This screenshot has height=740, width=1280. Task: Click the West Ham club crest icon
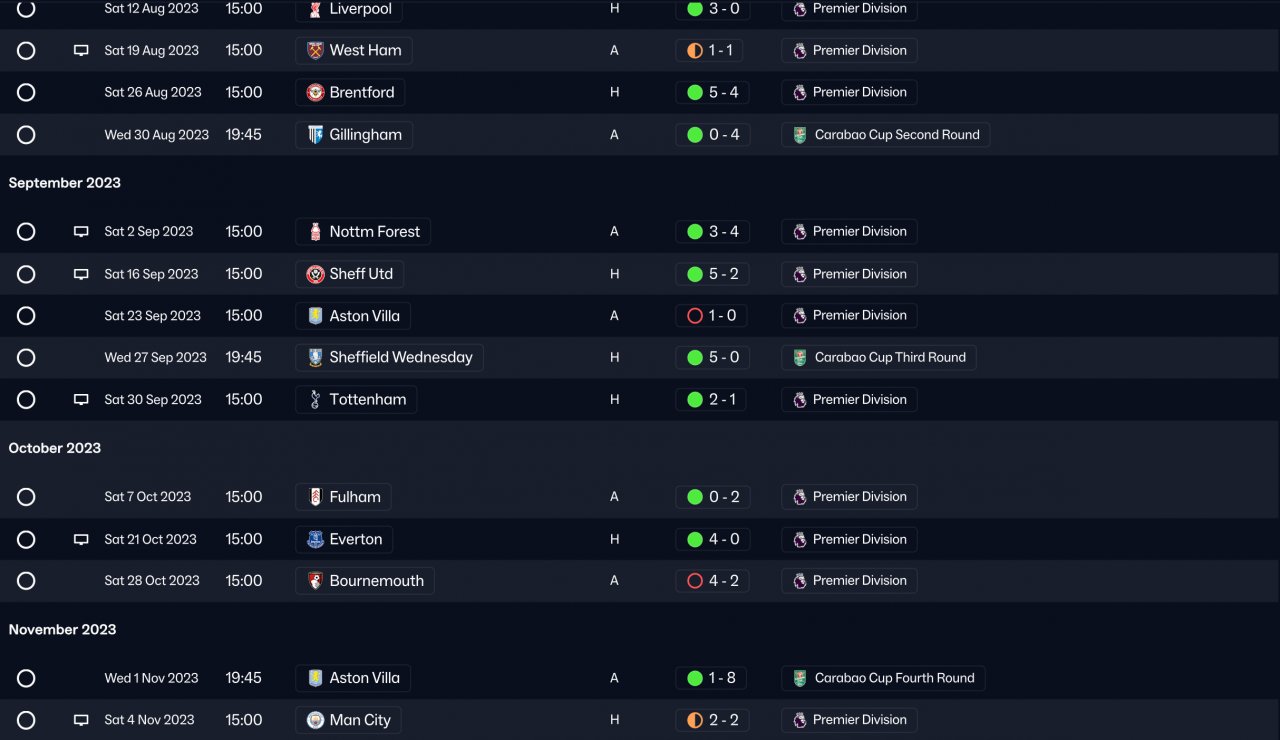point(315,51)
